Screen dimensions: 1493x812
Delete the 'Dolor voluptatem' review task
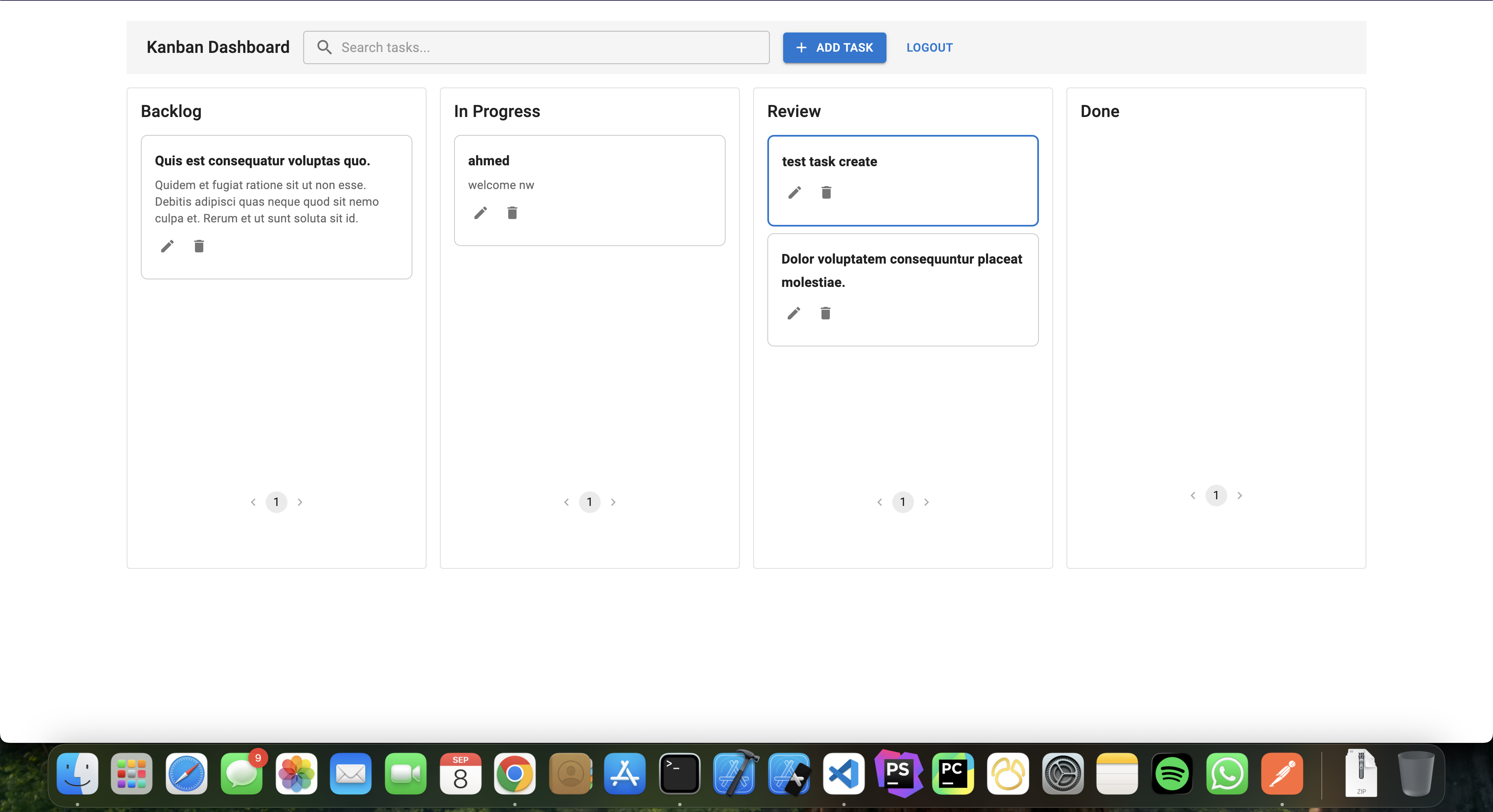click(825, 313)
